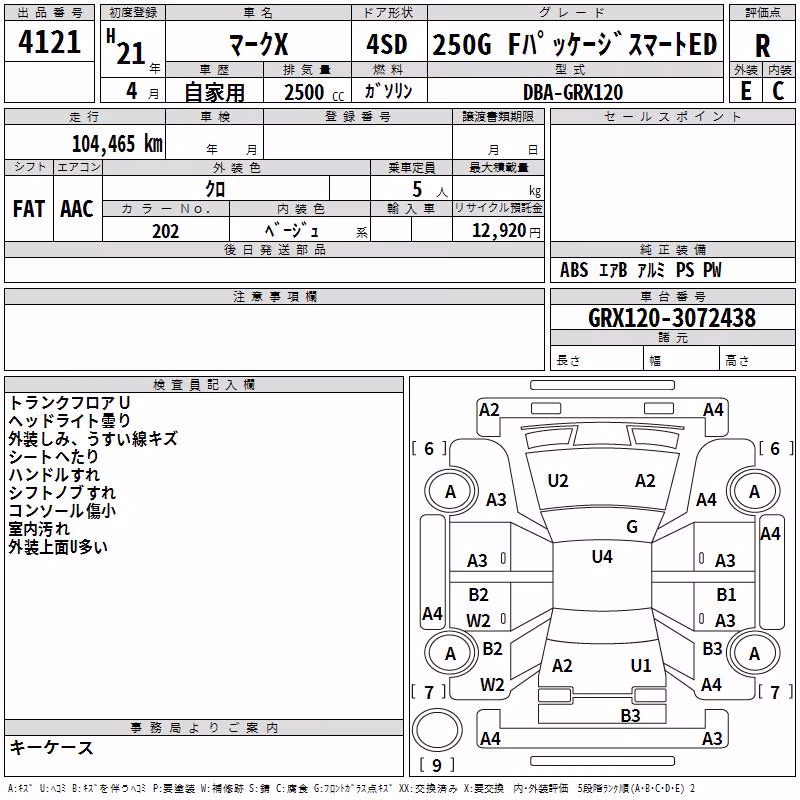Select the damage code legend at the bottom
This screenshot has width=800, height=800.
pos(352,789)
